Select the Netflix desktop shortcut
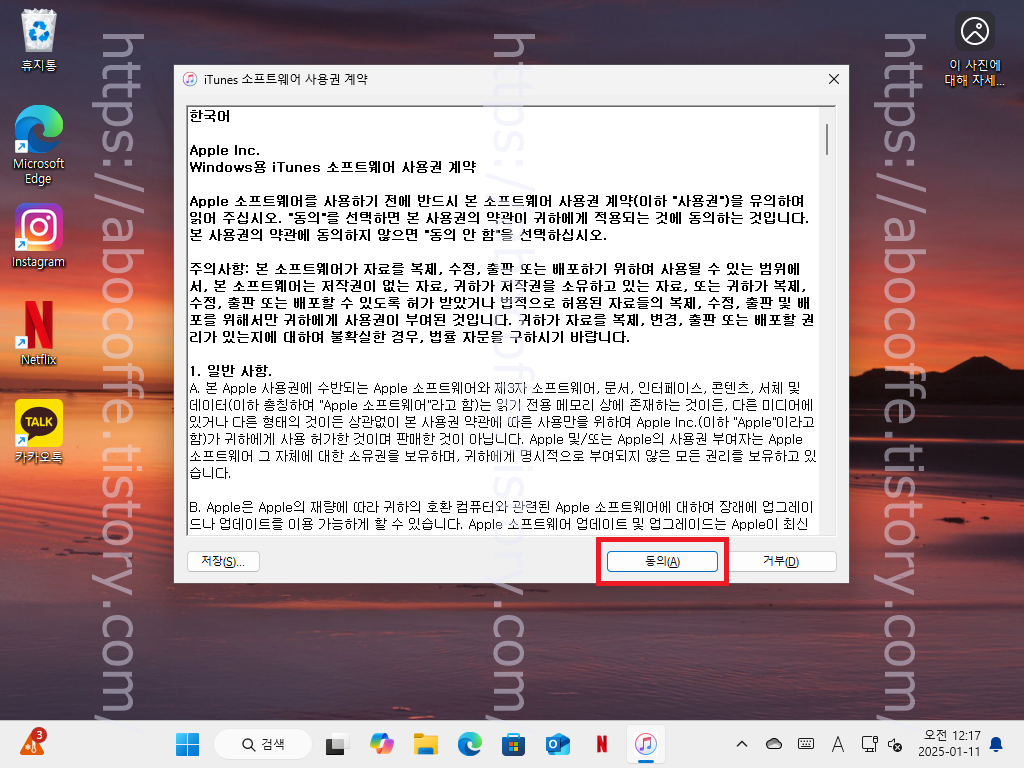This screenshot has height=768, width=1024. [39, 333]
